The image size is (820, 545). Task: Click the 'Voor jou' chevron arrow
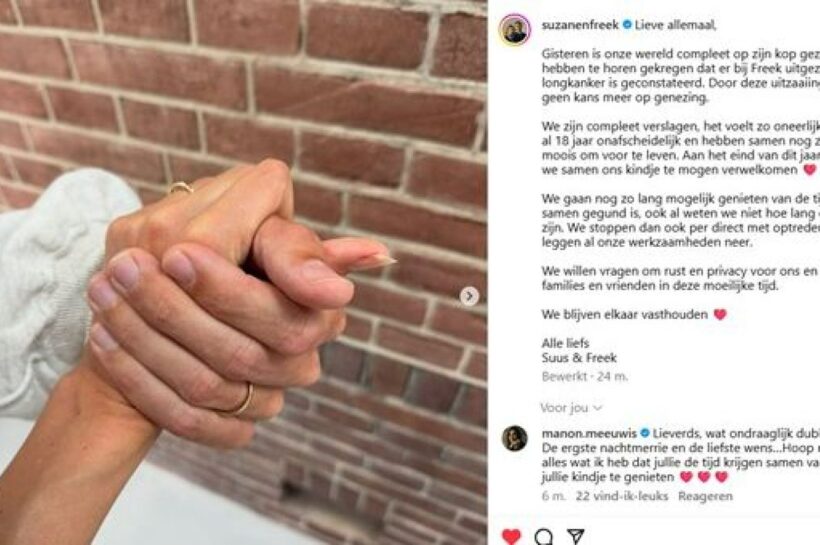597,408
